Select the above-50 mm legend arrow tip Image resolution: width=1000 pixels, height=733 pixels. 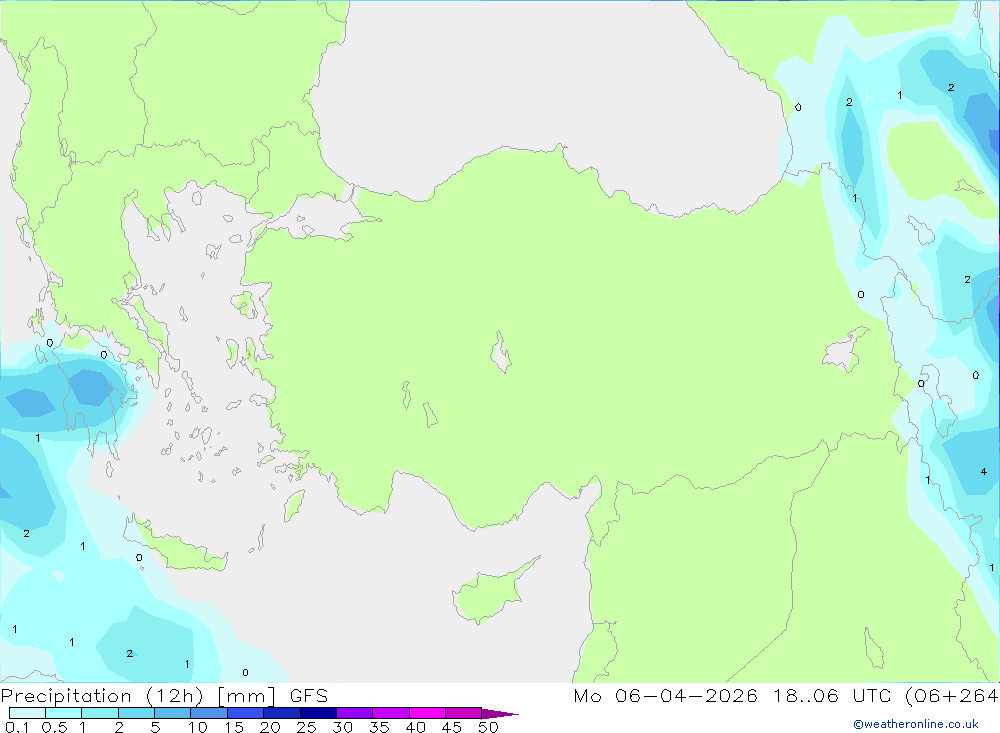[501, 714]
